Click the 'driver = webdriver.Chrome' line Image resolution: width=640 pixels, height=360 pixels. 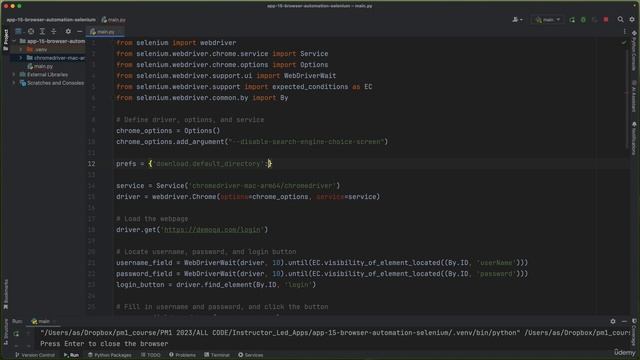[248, 197]
